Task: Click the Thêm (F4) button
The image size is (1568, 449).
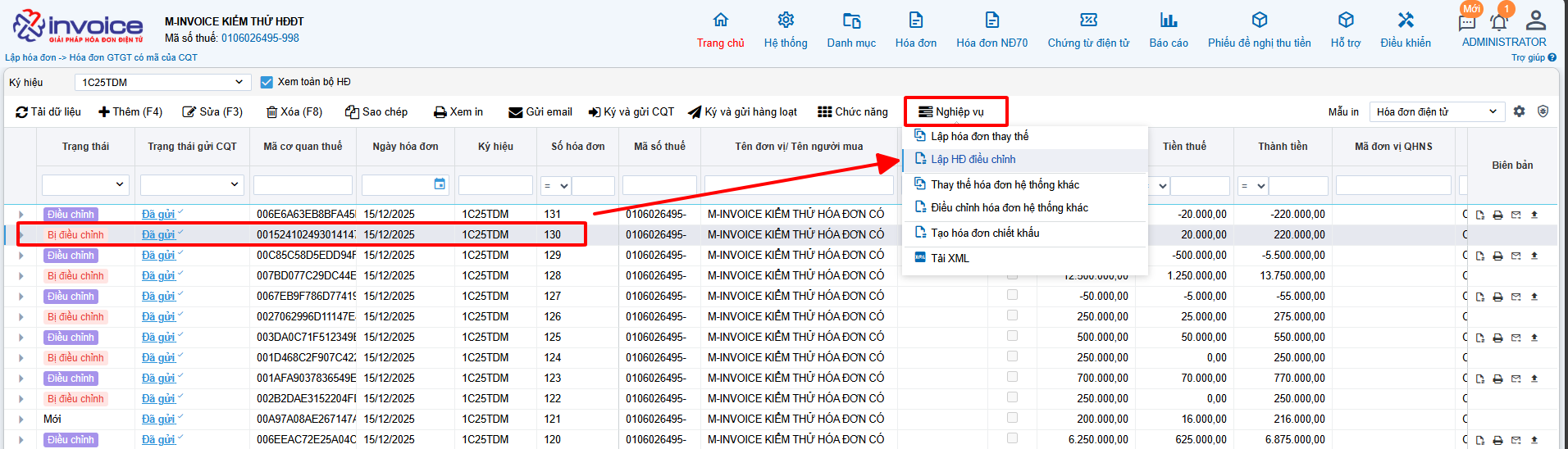Action: coord(130,112)
